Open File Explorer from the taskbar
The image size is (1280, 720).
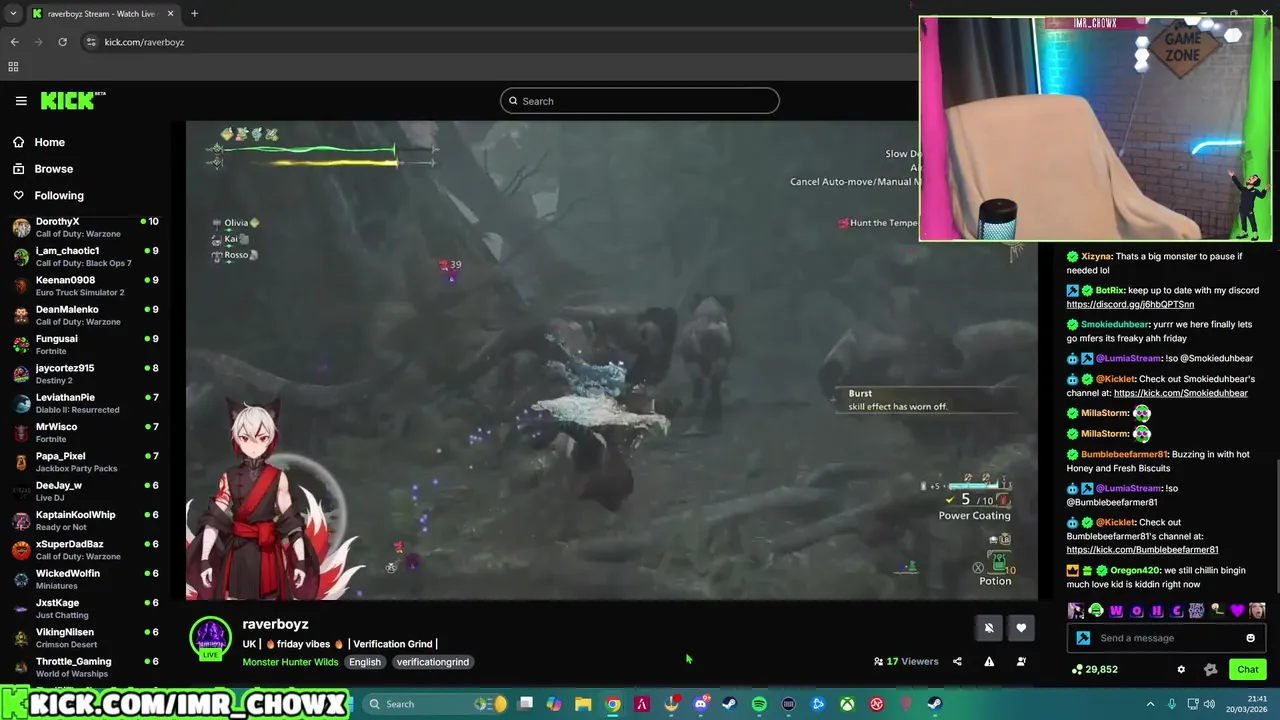[x=583, y=704]
